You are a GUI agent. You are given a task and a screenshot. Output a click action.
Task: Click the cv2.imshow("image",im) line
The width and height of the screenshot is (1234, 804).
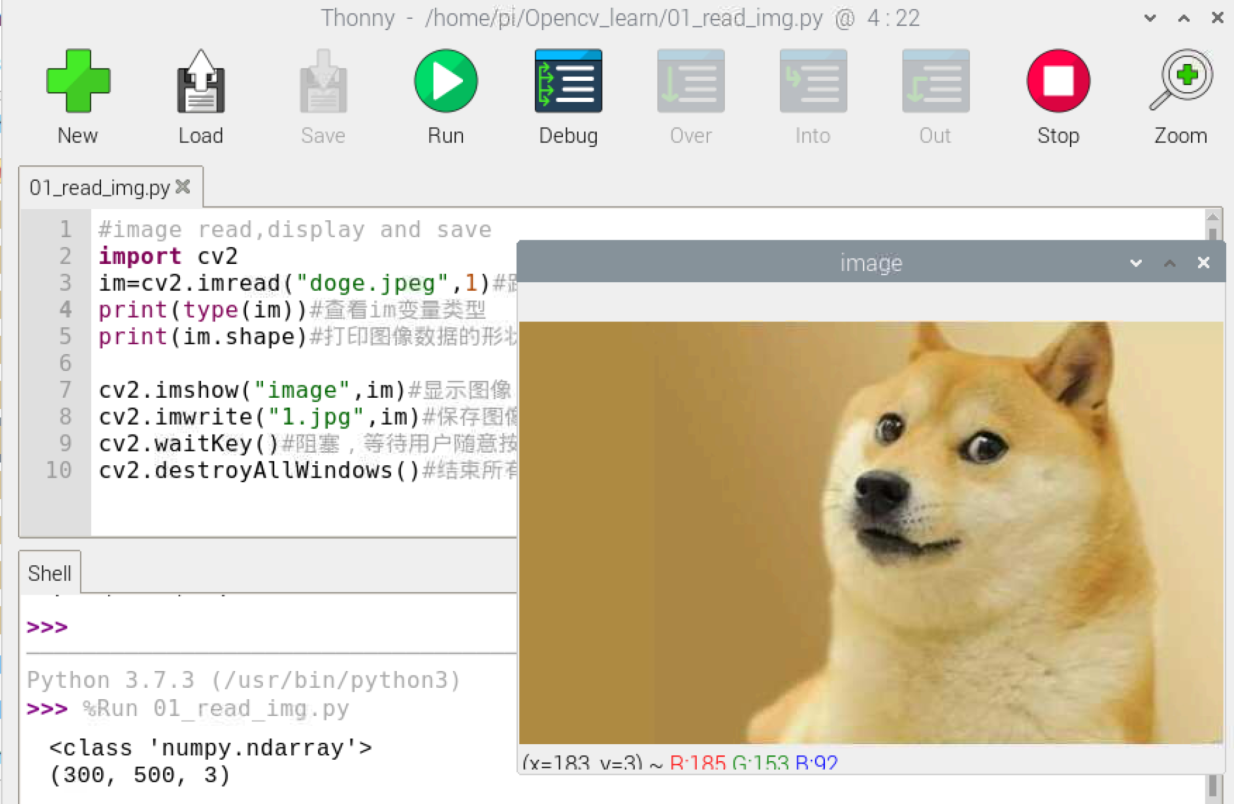pyautogui.click(x=252, y=389)
